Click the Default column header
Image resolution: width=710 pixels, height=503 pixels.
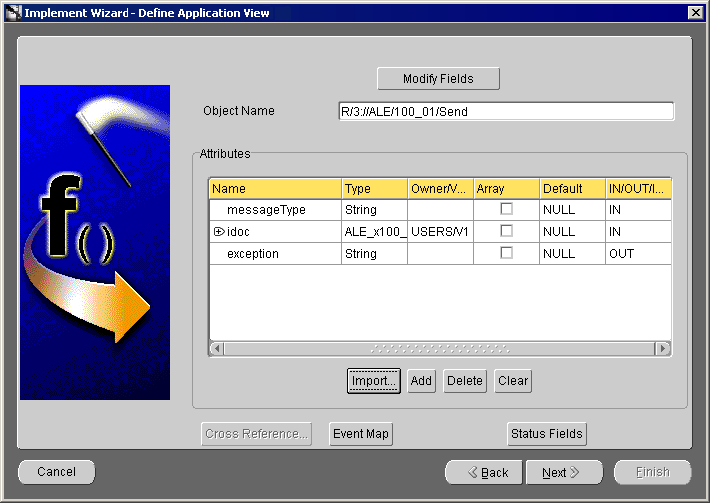(x=573, y=189)
